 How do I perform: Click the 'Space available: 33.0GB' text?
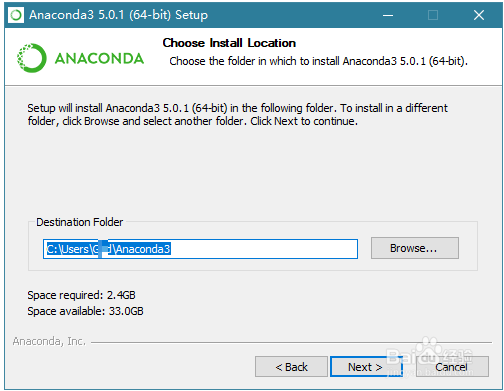click(x=85, y=311)
